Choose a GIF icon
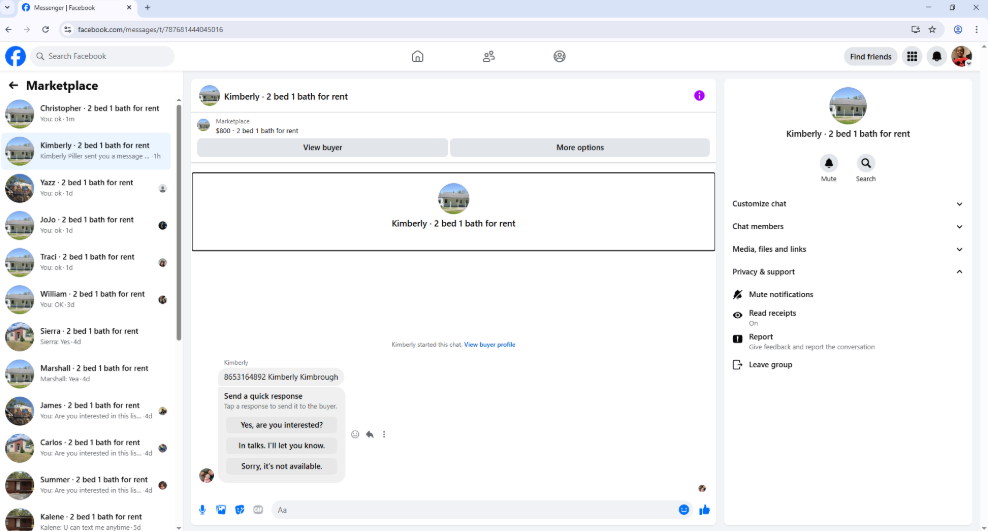Image resolution: width=988 pixels, height=531 pixels. (258, 510)
